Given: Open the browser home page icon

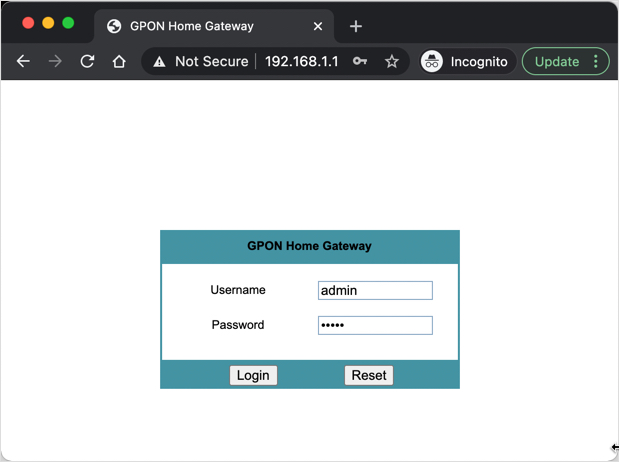Looking at the screenshot, I should click(x=119, y=61).
